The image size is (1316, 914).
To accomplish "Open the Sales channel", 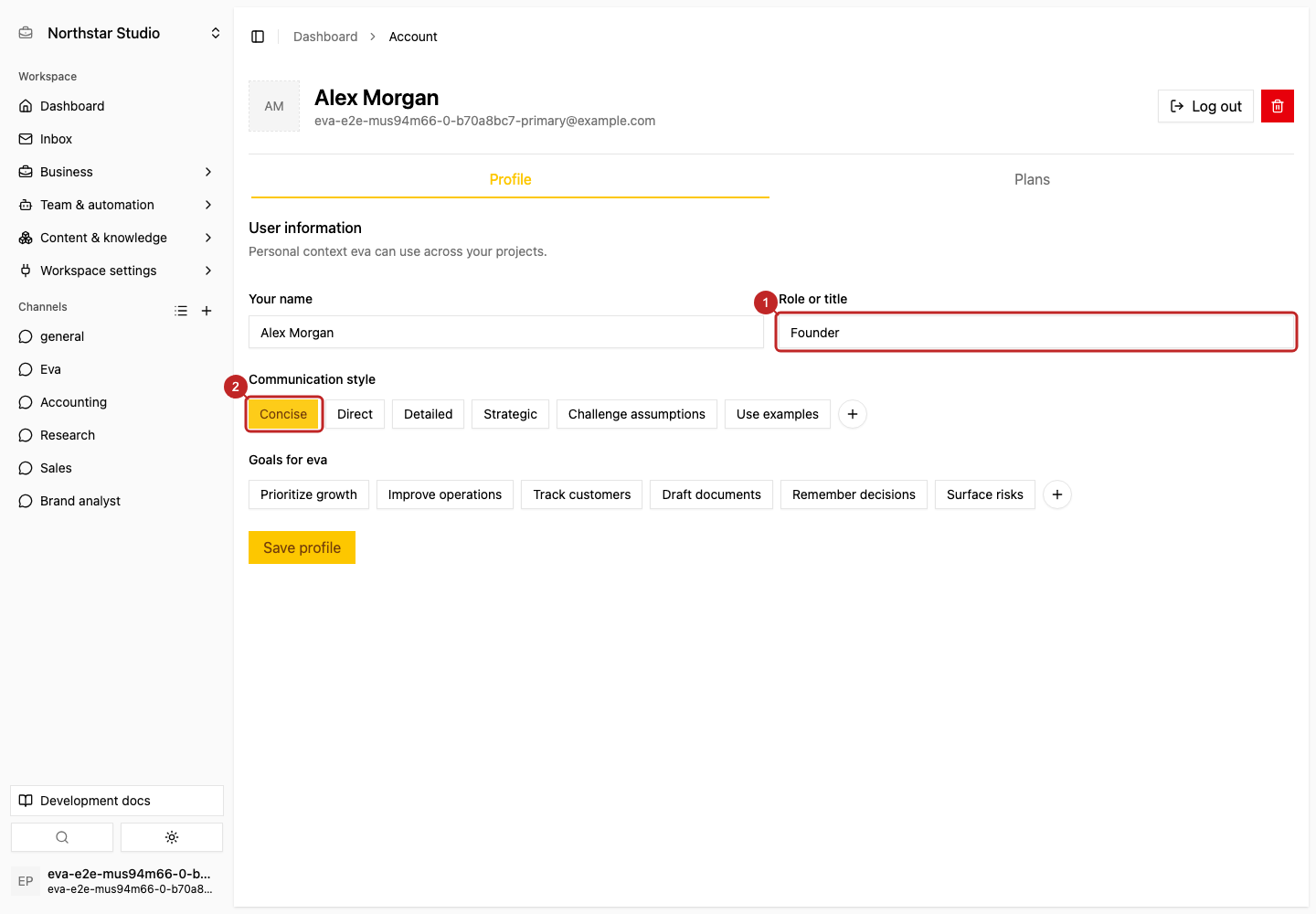I will coord(117,468).
